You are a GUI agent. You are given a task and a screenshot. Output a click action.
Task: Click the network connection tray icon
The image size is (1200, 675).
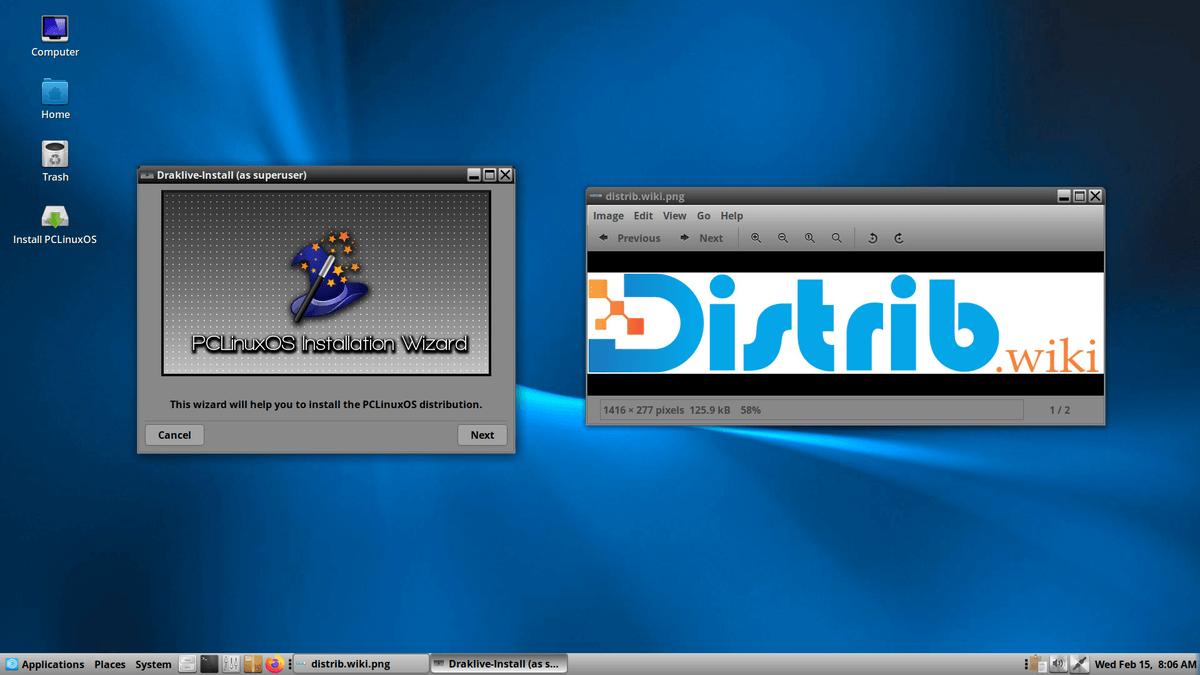click(x=1080, y=664)
